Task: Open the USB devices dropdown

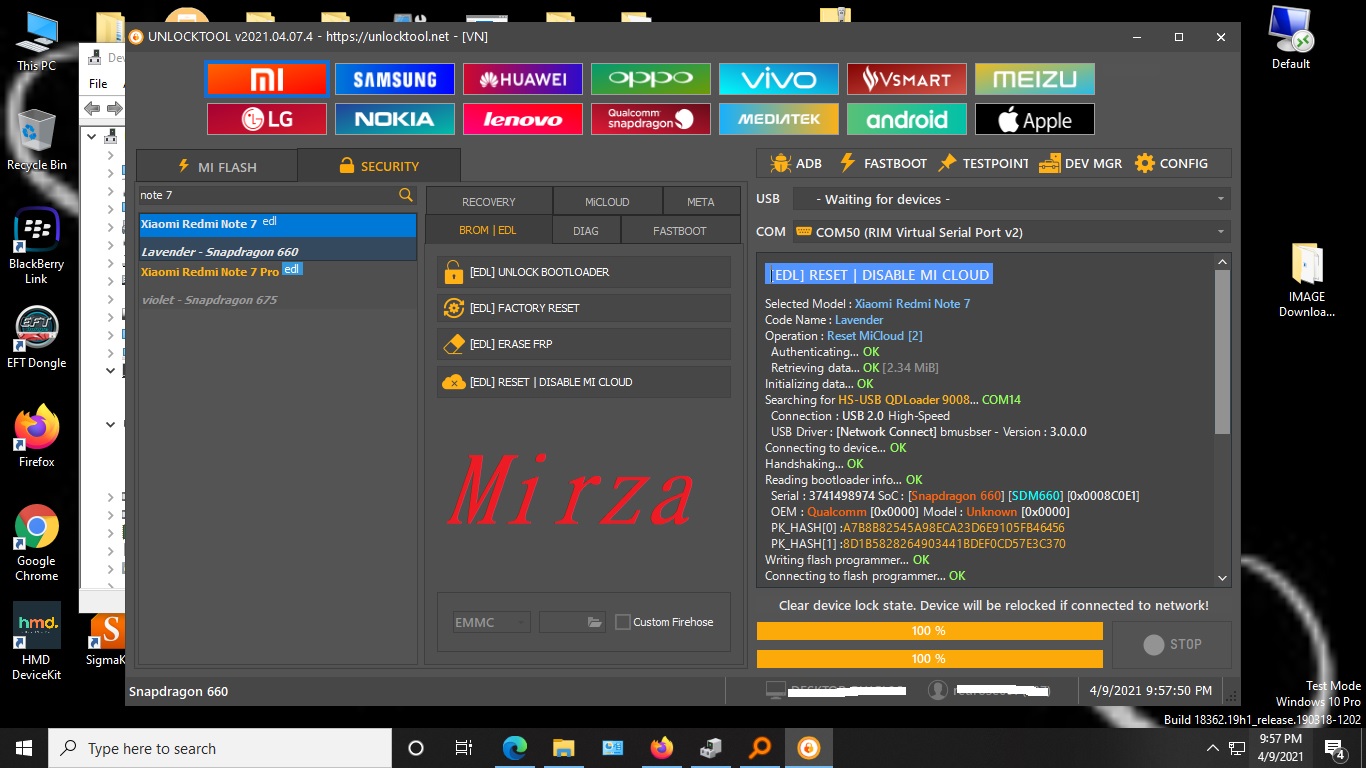Action: 1012,199
